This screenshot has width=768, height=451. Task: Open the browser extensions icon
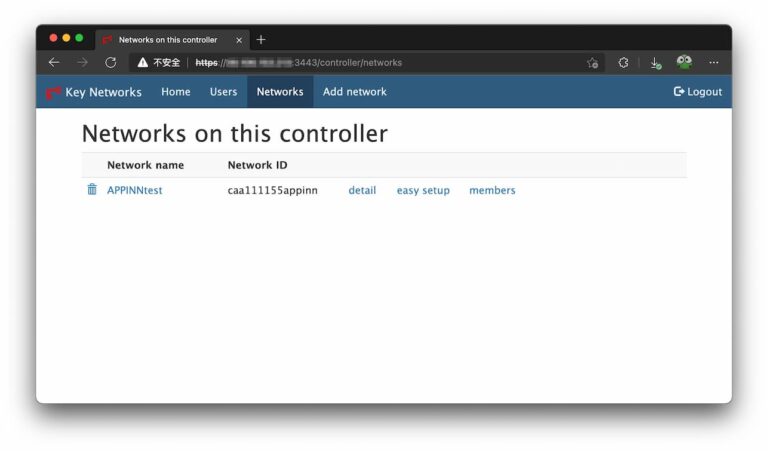[623, 62]
